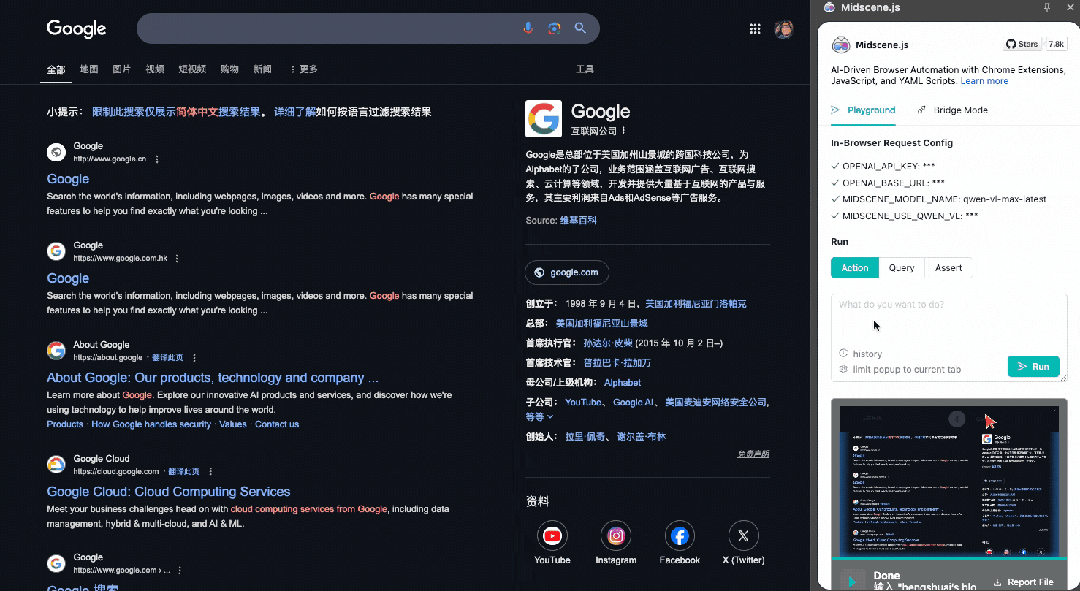Switch to the 新闻 search tab
Viewport: 1080px width, 591px height.
pyautogui.click(x=262, y=69)
